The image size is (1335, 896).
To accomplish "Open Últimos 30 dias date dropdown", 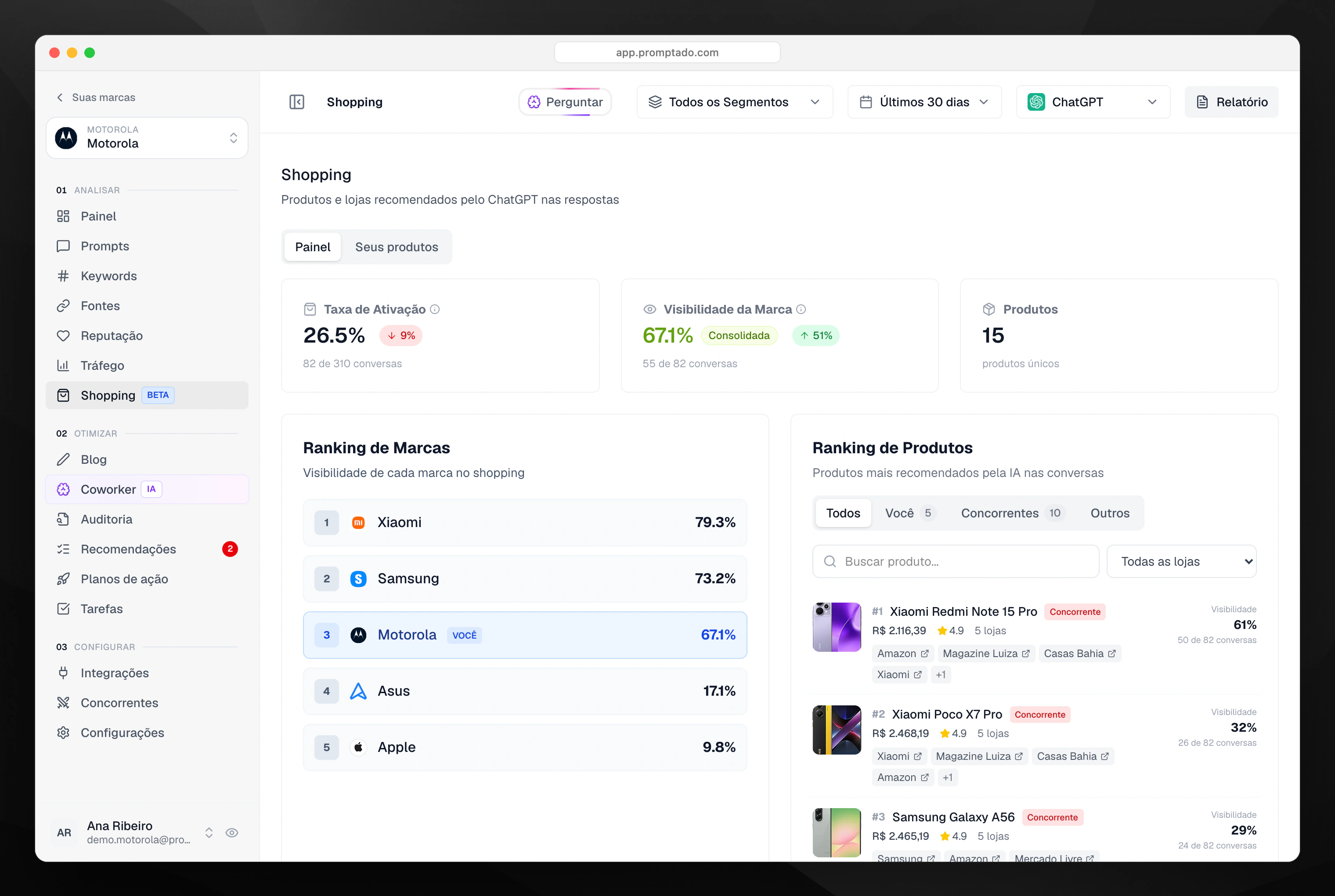I will [924, 102].
